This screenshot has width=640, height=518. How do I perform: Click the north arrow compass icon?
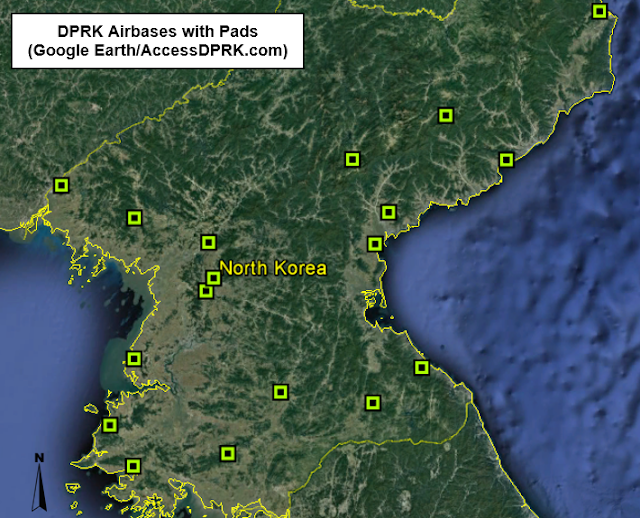(x=39, y=482)
